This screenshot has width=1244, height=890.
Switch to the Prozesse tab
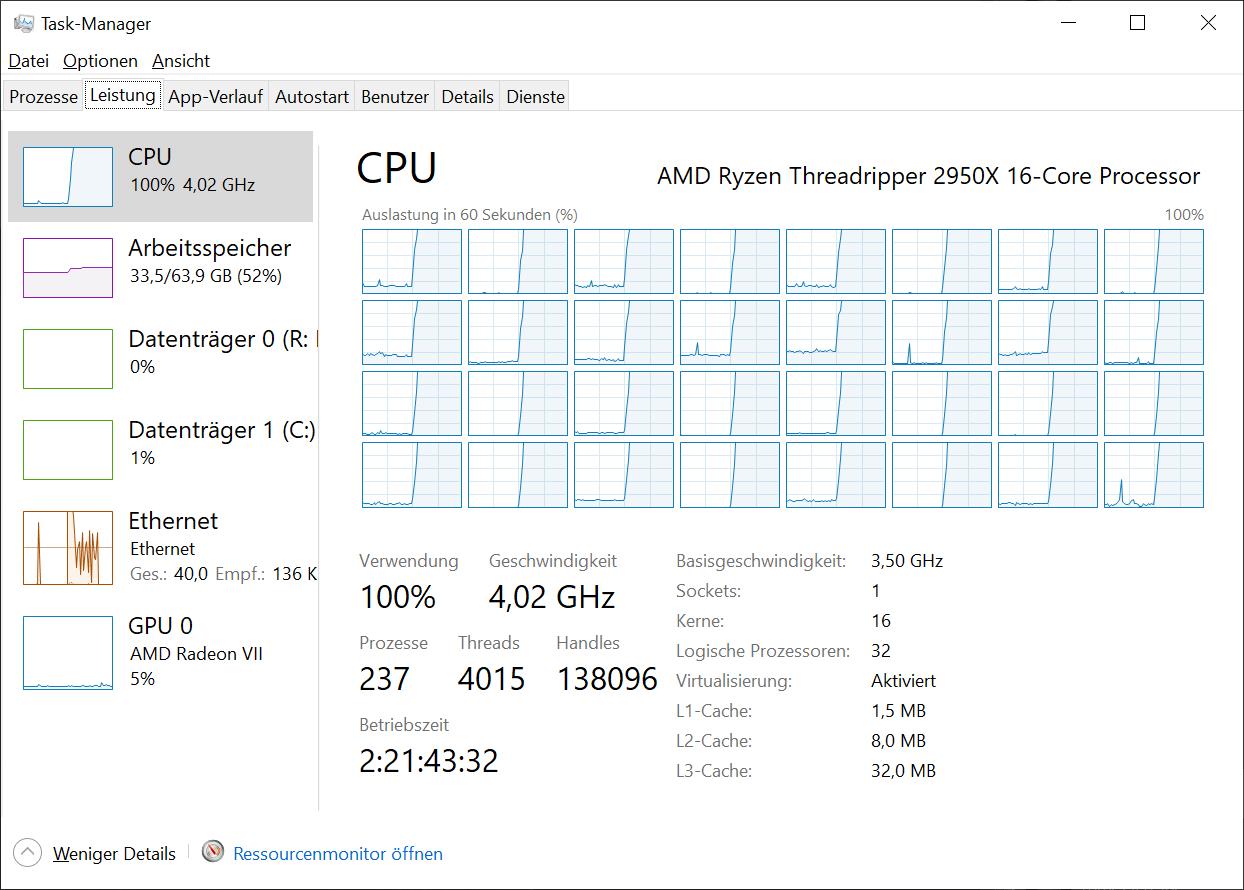tap(43, 97)
